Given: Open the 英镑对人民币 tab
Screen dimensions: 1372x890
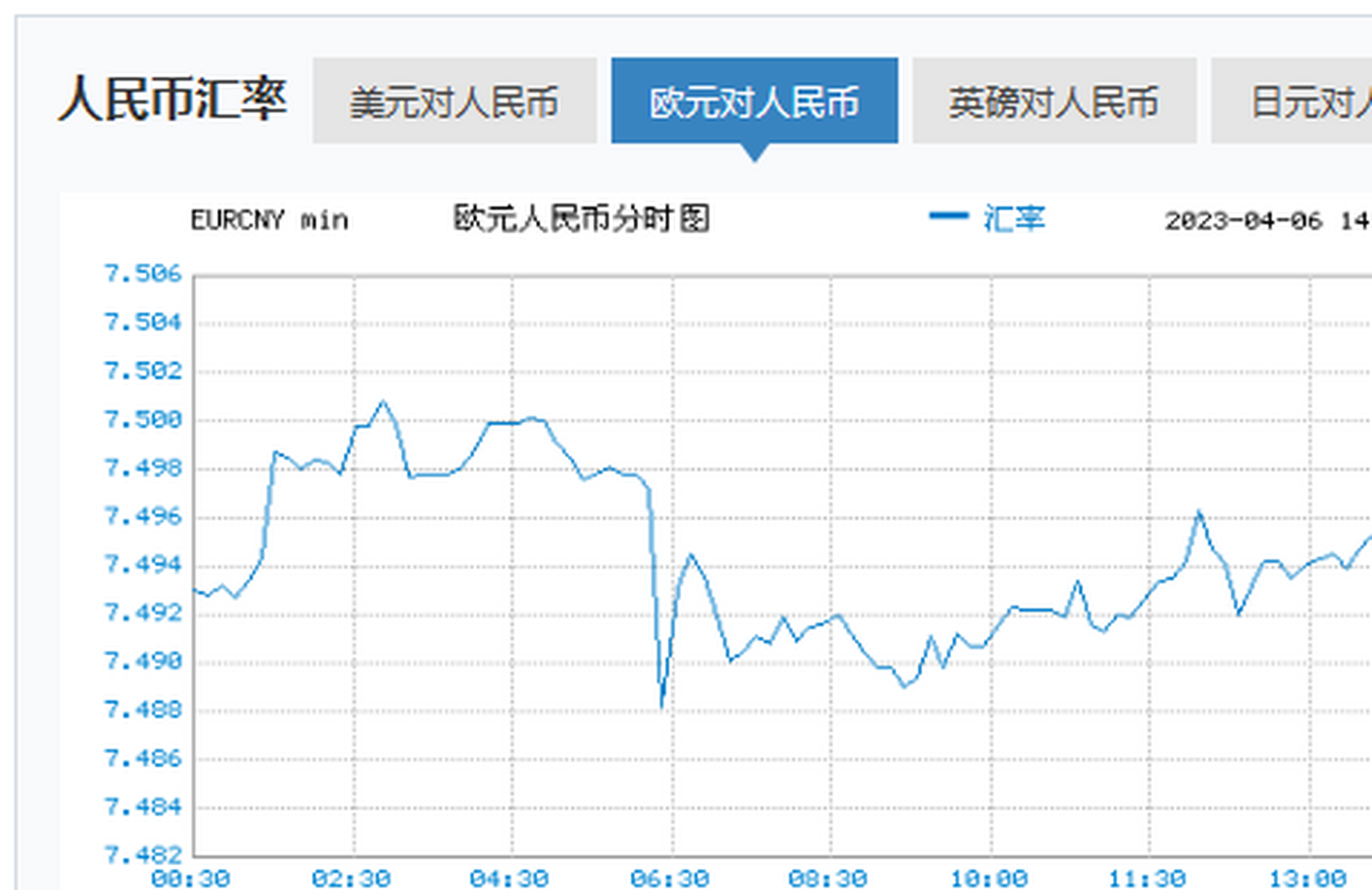Looking at the screenshot, I should click(1054, 102).
